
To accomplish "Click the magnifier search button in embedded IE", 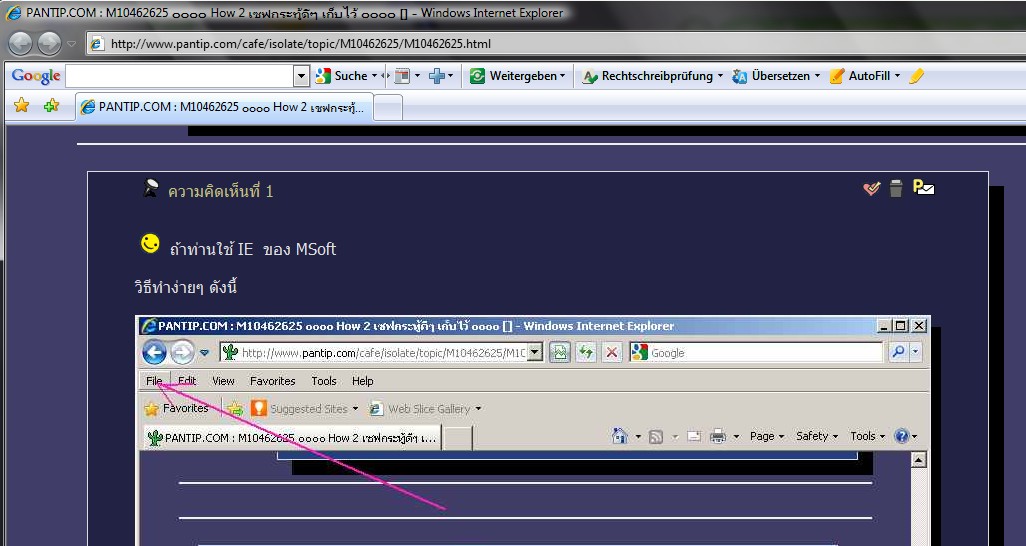I will pos(898,352).
